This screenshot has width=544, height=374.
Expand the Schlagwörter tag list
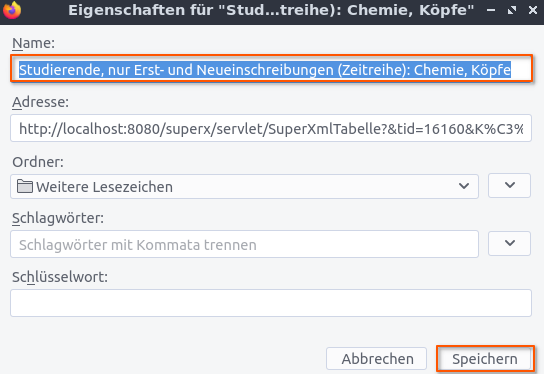click(509, 244)
